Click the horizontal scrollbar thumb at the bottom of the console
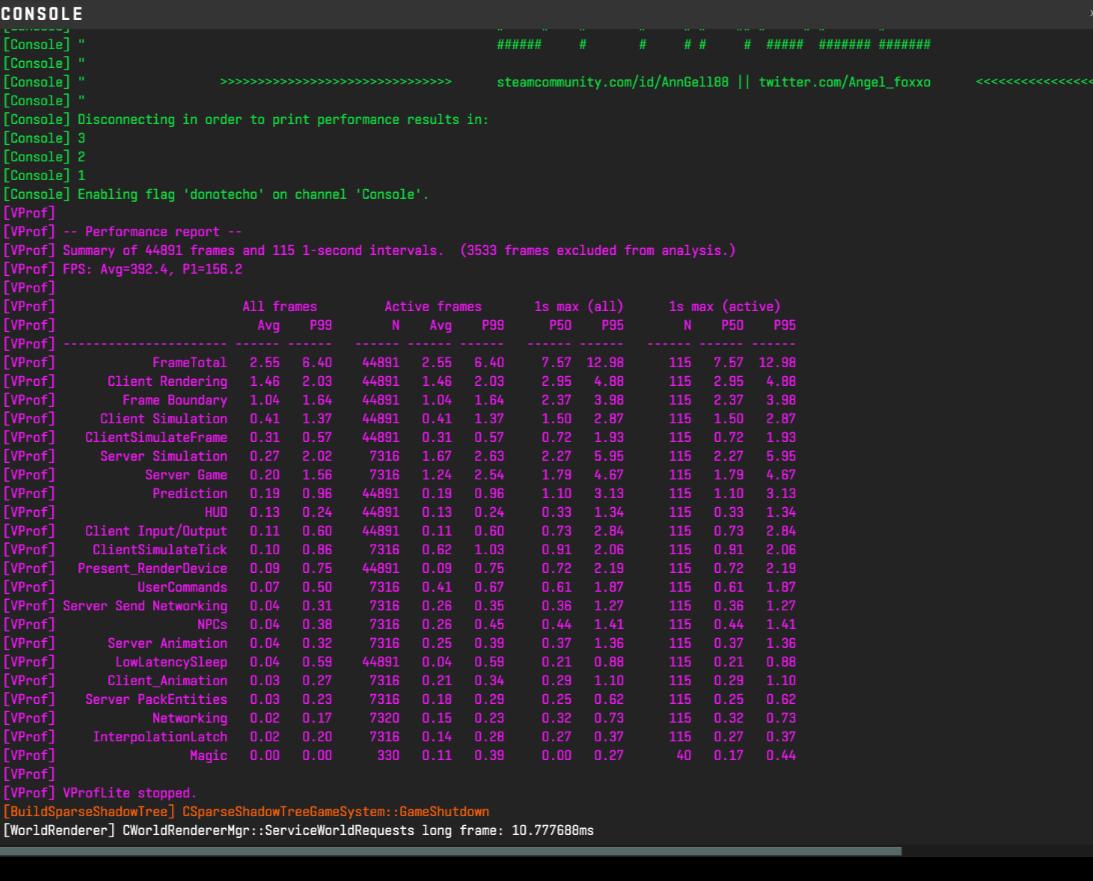This screenshot has height=881, width=1093. 451,851
